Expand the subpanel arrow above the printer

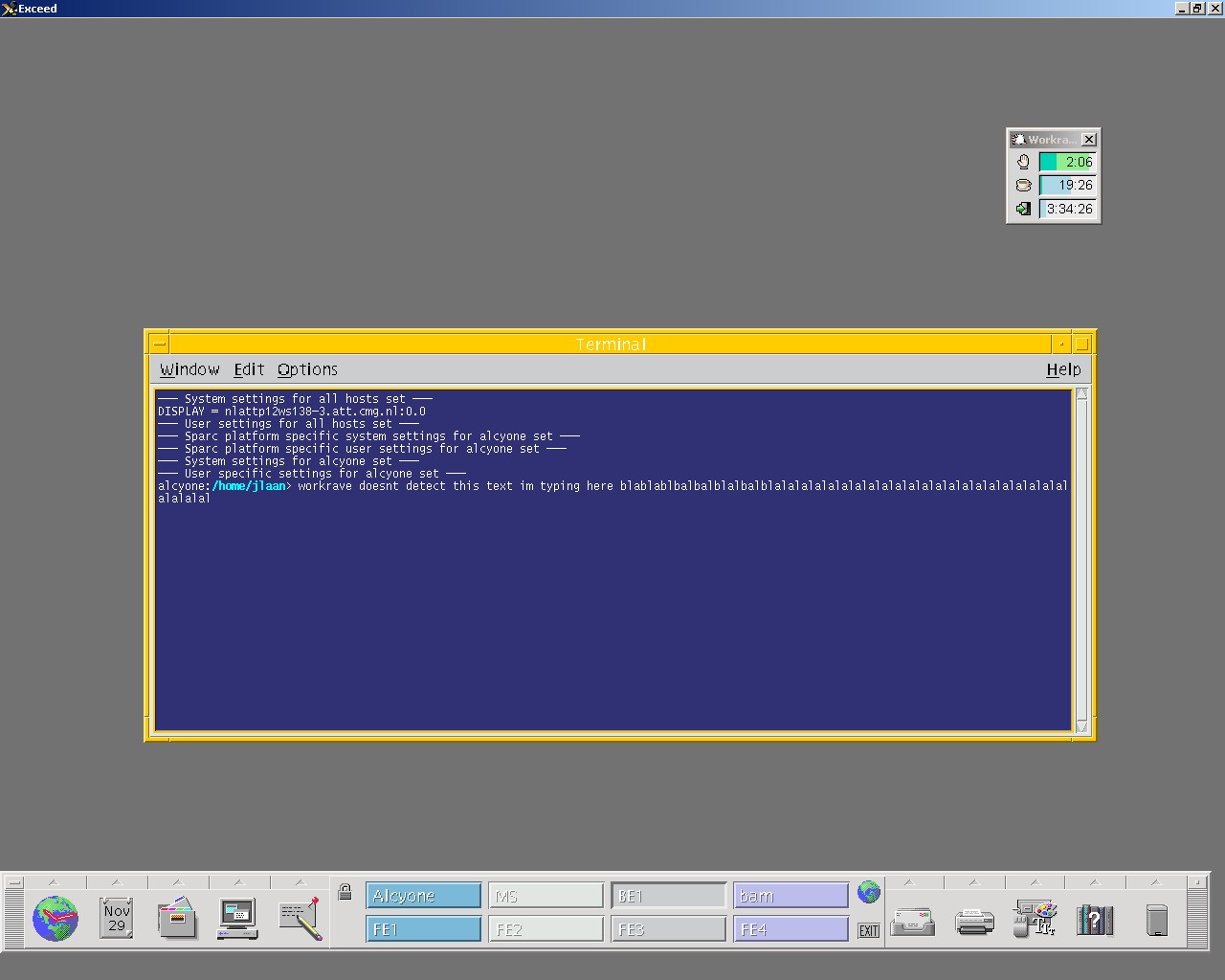point(973,882)
